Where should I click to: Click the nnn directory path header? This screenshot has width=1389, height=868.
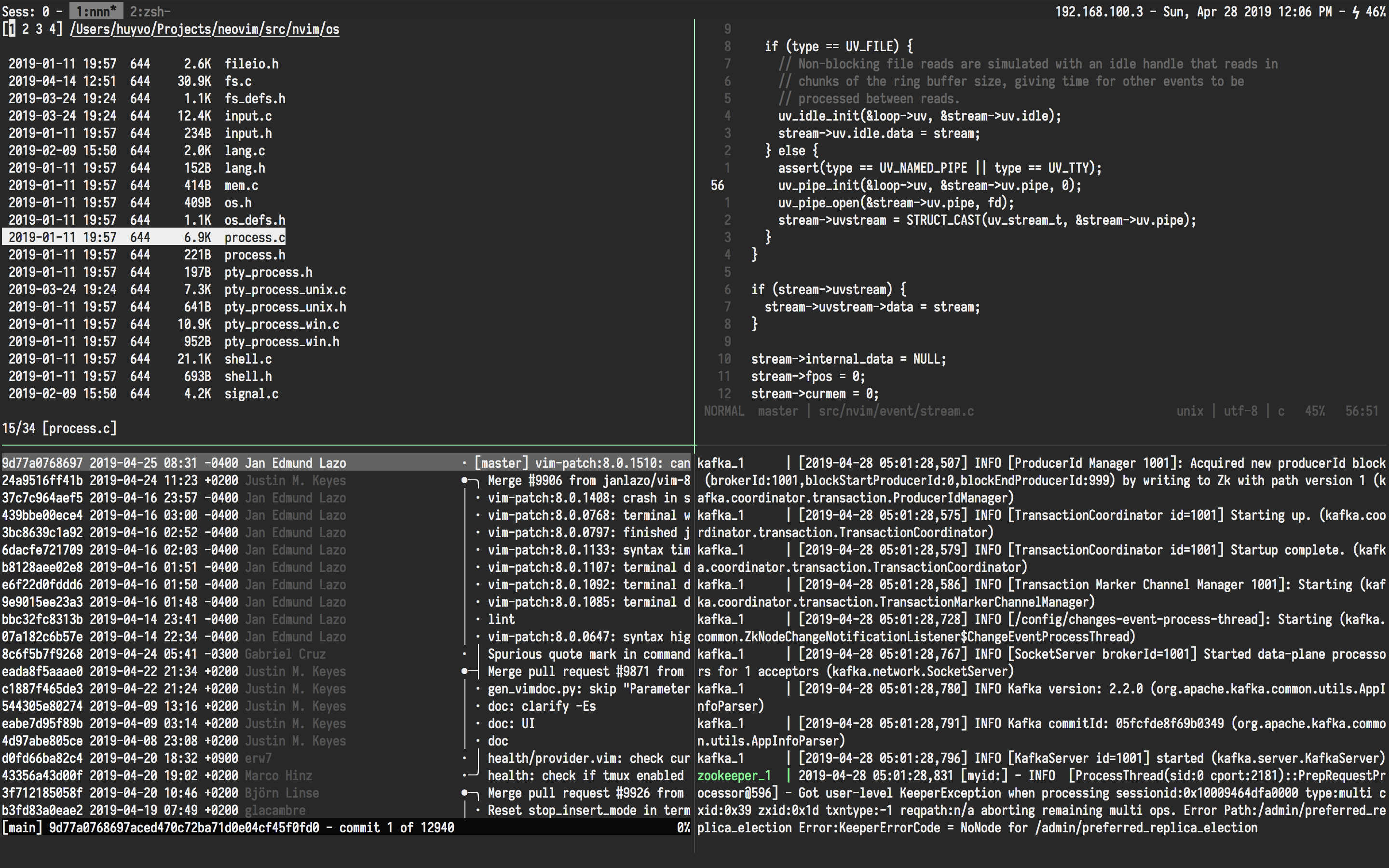pyautogui.click(x=204, y=29)
